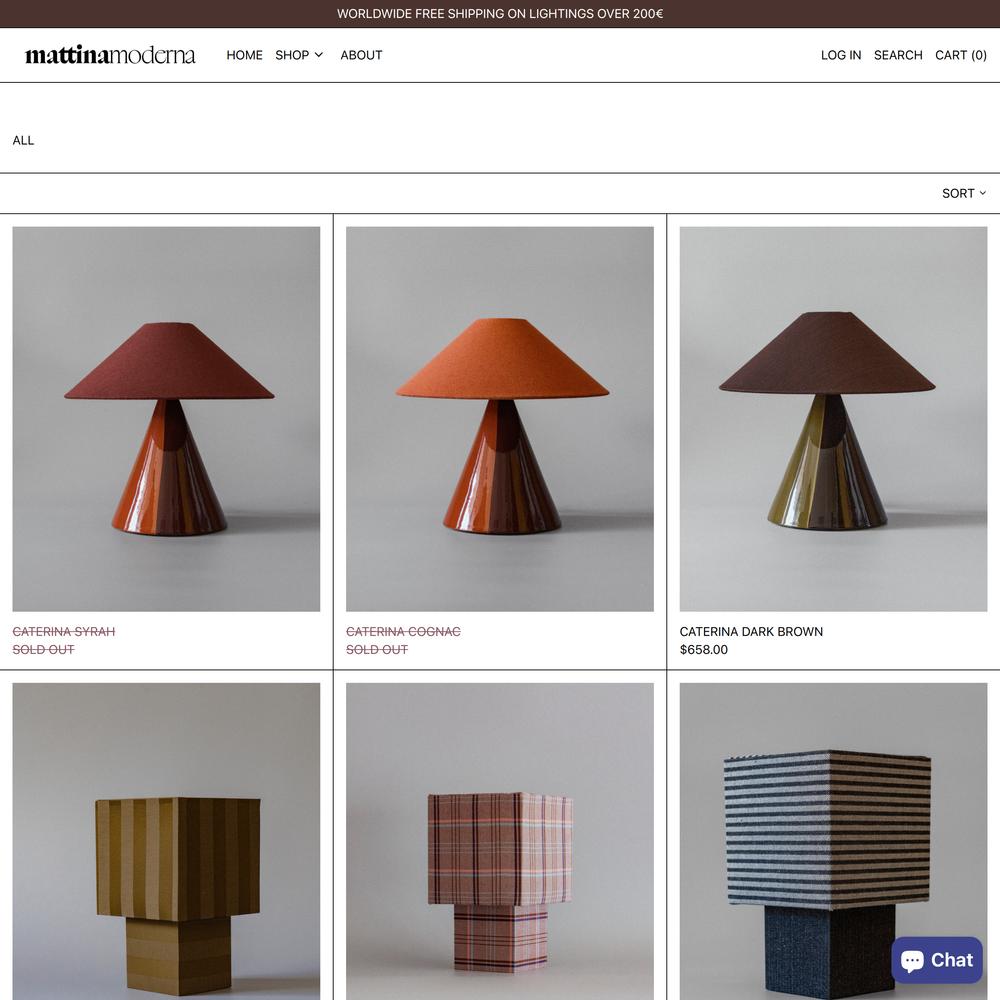The width and height of the screenshot is (1000, 1000).
Task: Open the Shopify Chat widget
Action: [x=936, y=959]
